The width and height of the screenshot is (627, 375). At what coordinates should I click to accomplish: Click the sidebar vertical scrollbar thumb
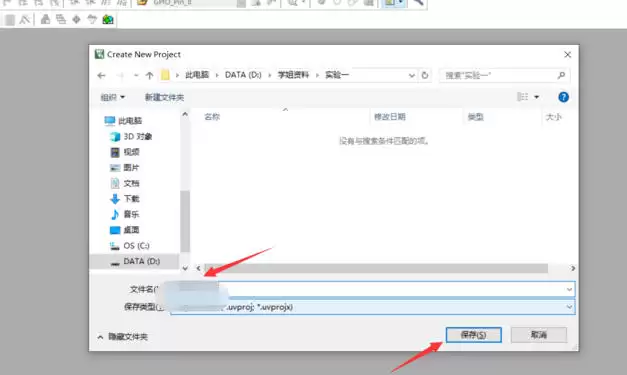185,221
